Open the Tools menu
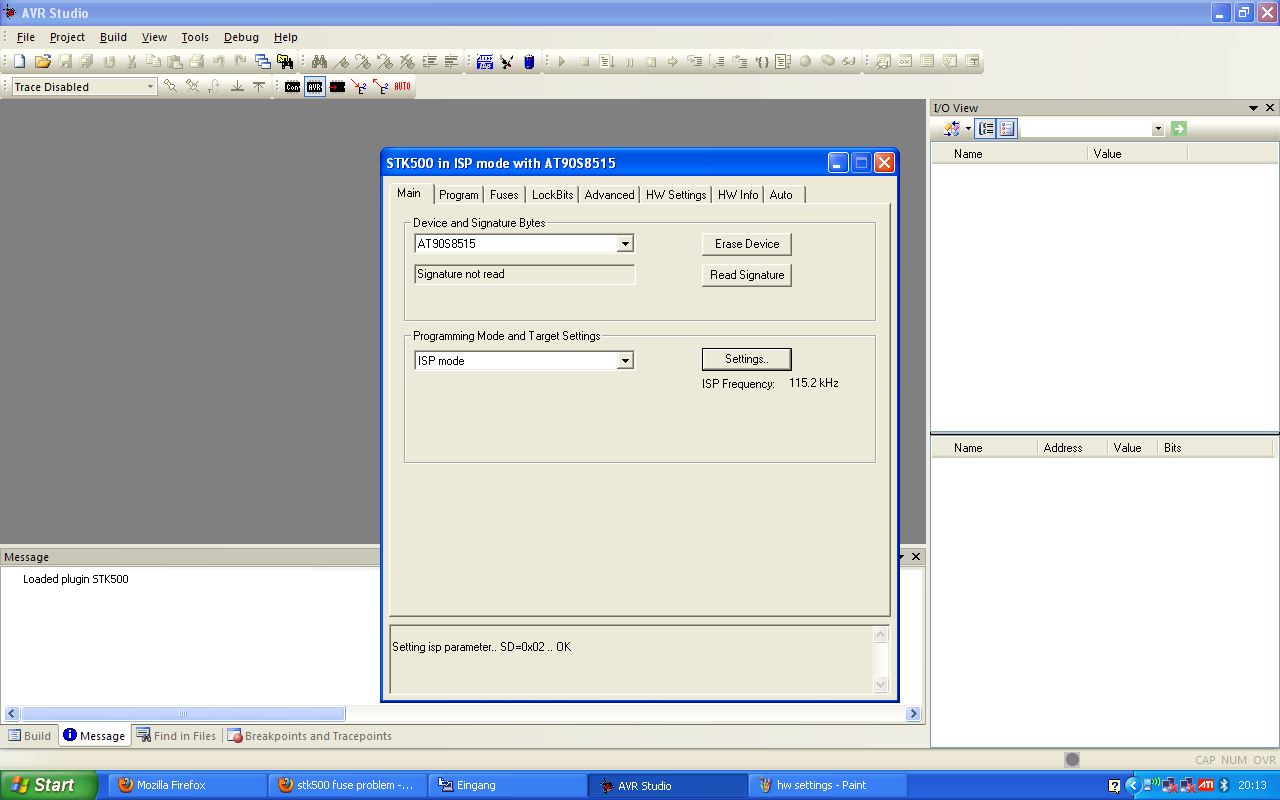The height and width of the screenshot is (800, 1280). (x=195, y=37)
